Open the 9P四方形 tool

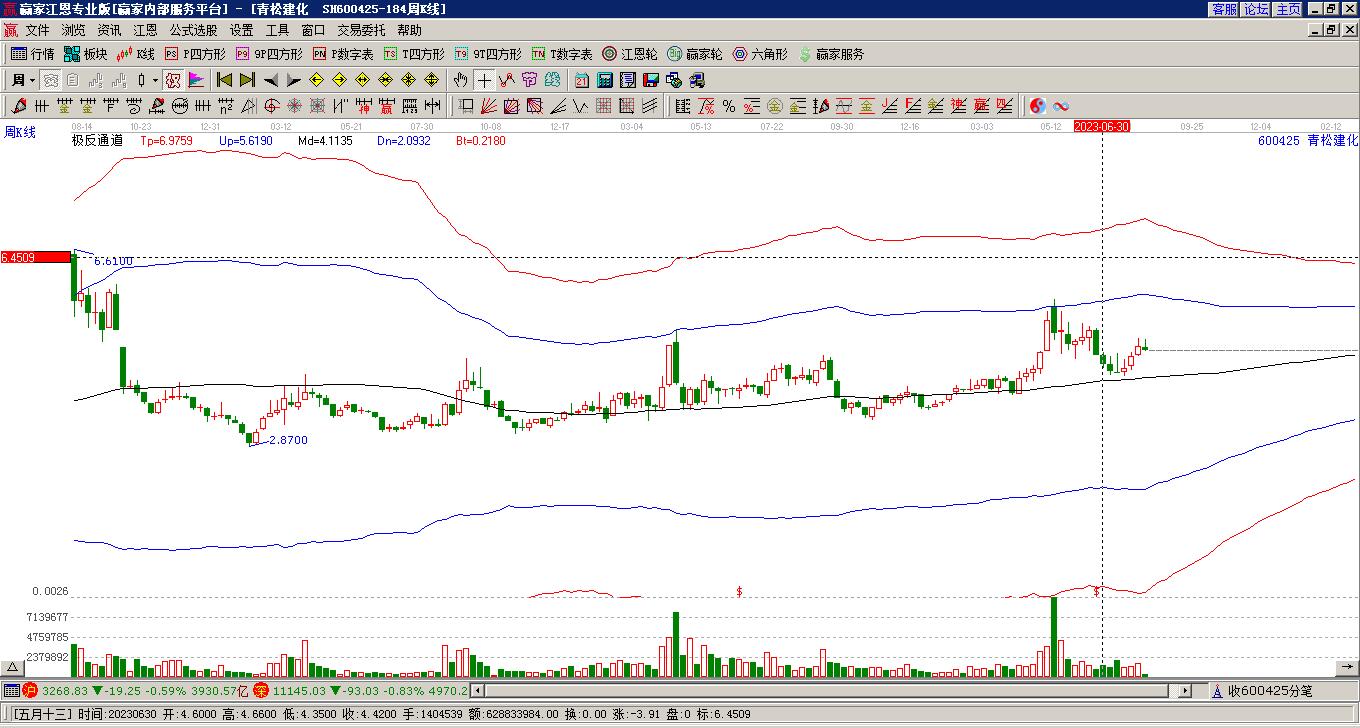point(268,54)
